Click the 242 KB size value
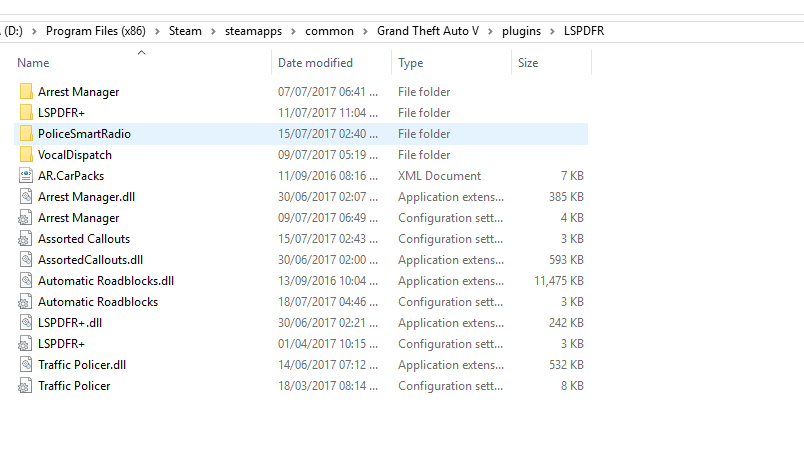Viewport: 804px width, 454px height. [x=567, y=323]
